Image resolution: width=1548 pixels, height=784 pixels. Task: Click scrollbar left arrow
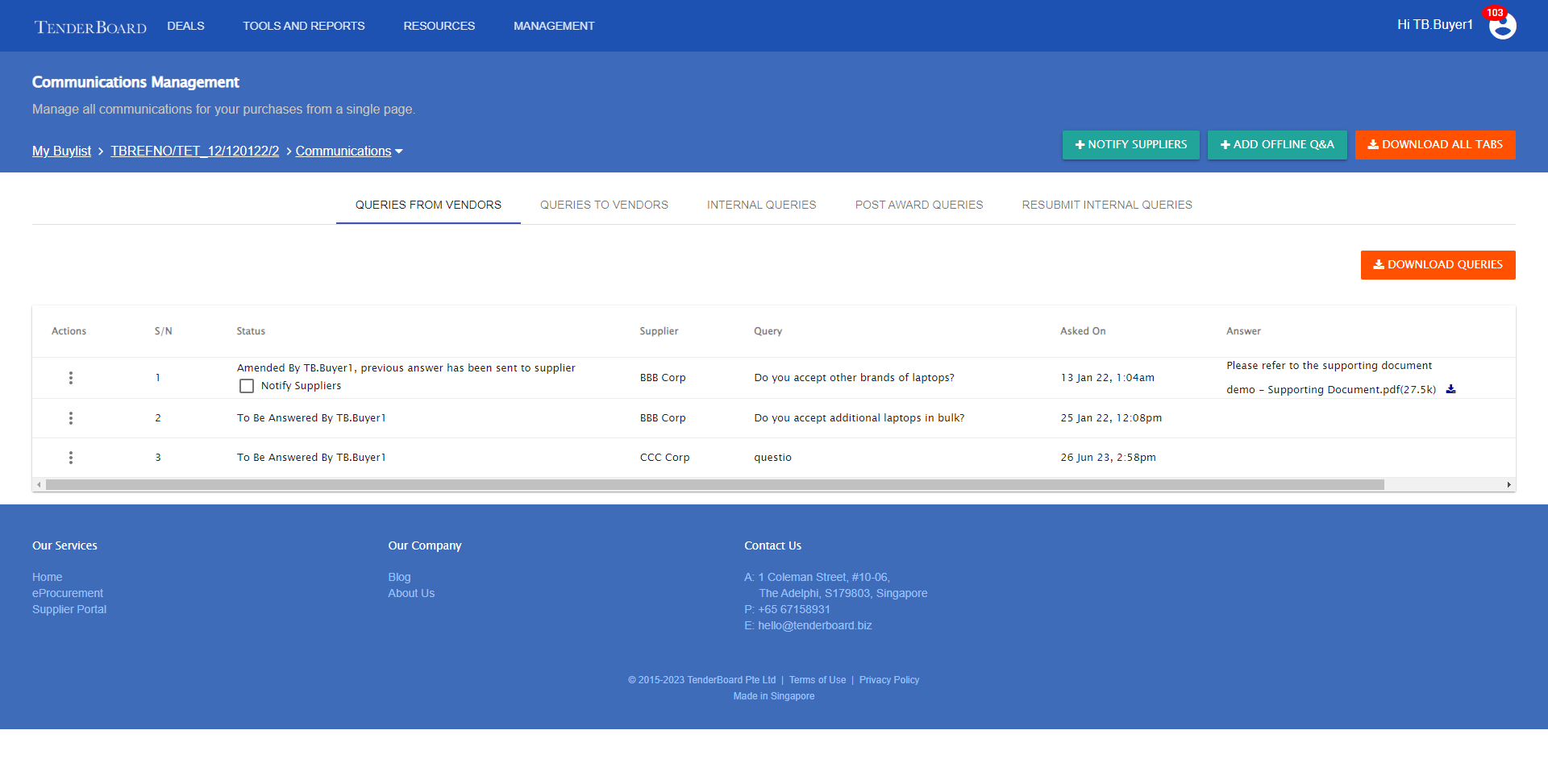pos(39,485)
